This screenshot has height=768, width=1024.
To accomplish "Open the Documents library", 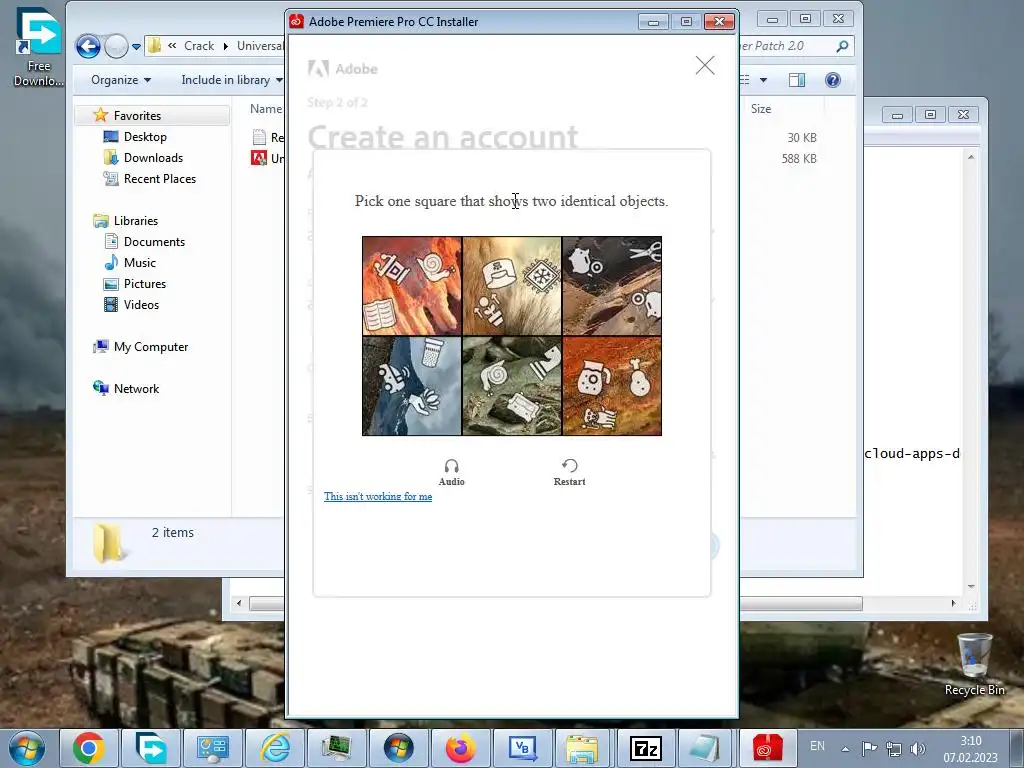I will tap(154, 242).
